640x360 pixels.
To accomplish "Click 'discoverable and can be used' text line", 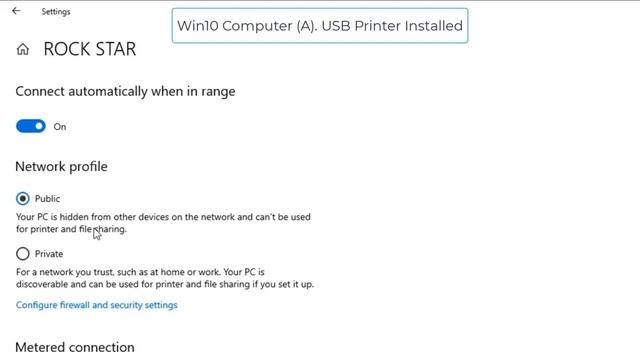I will tap(165, 284).
